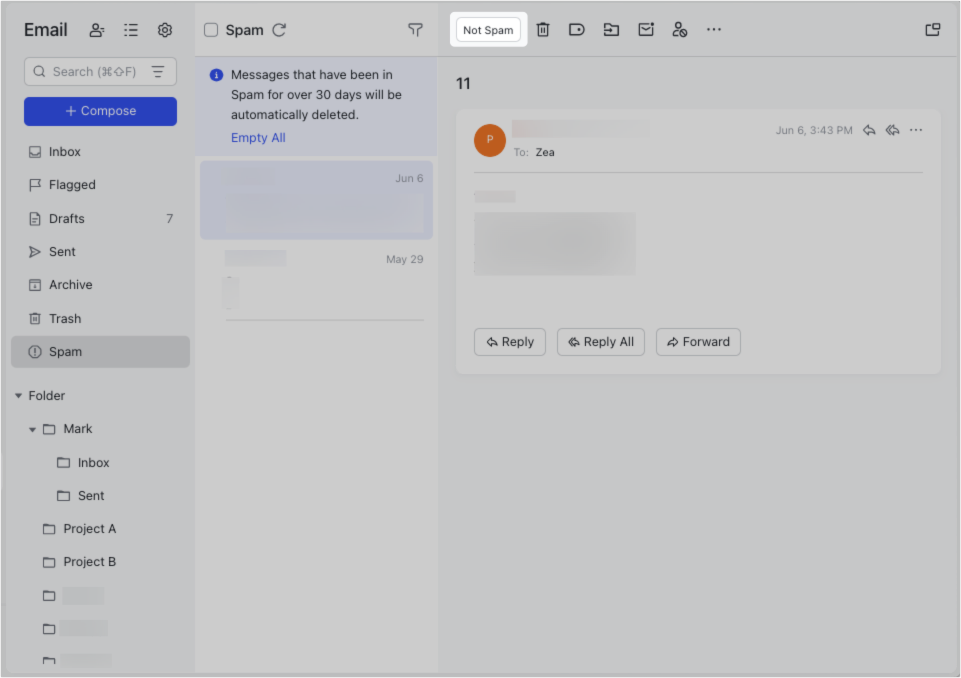The image size is (961, 678).
Task: Collapse the Mark folder tree
Action: pyautogui.click(x=33, y=428)
